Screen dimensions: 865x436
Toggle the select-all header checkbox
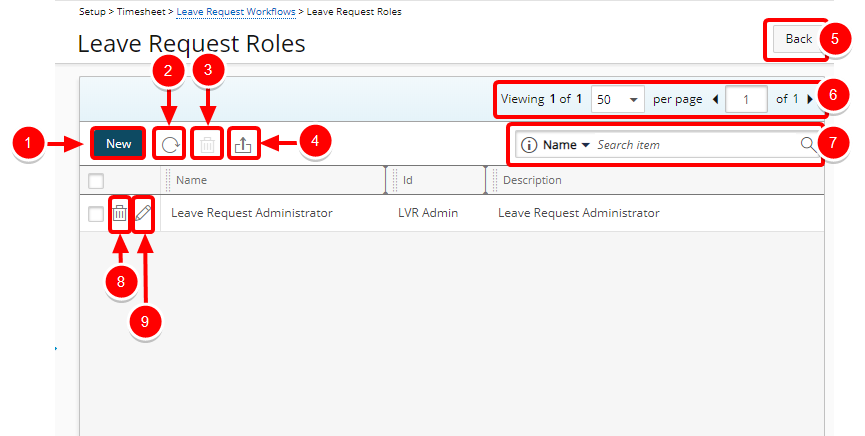point(96,181)
